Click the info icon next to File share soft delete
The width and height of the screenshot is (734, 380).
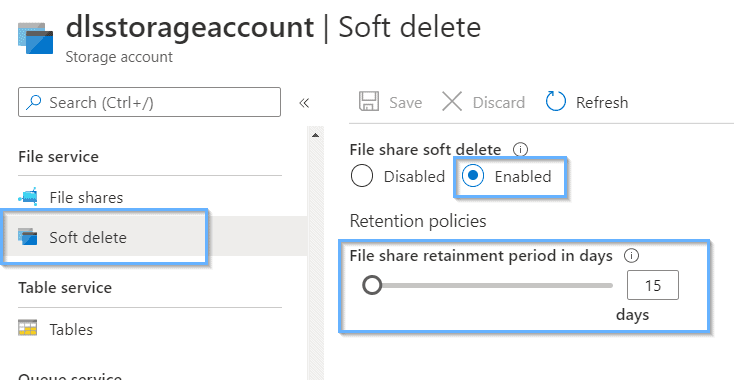[x=521, y=150]
